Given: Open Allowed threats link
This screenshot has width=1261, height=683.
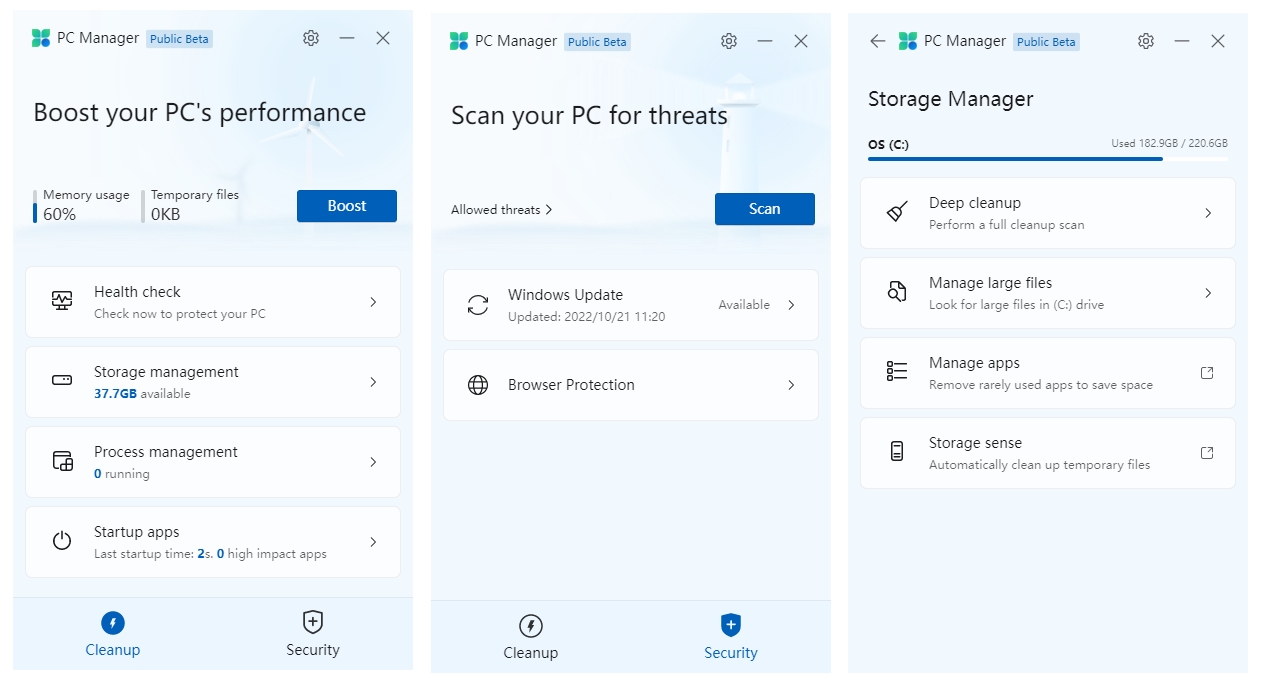Looking at the screenshot, I should click(501, 209).
